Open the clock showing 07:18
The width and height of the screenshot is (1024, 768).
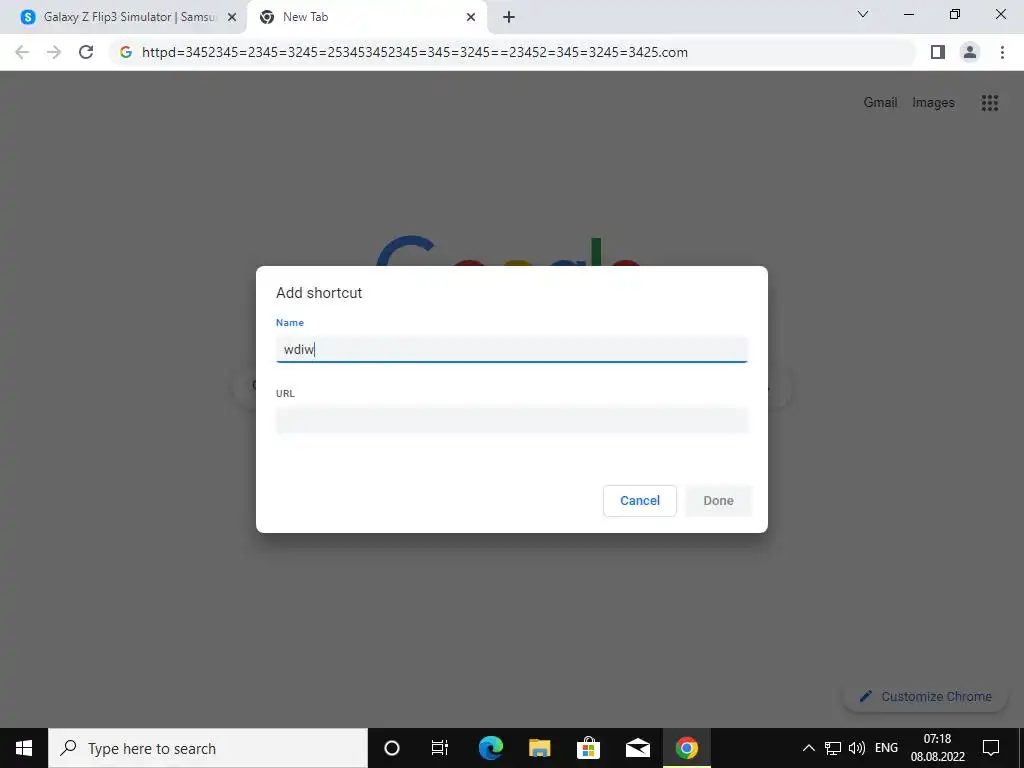(x=937, y=748)
